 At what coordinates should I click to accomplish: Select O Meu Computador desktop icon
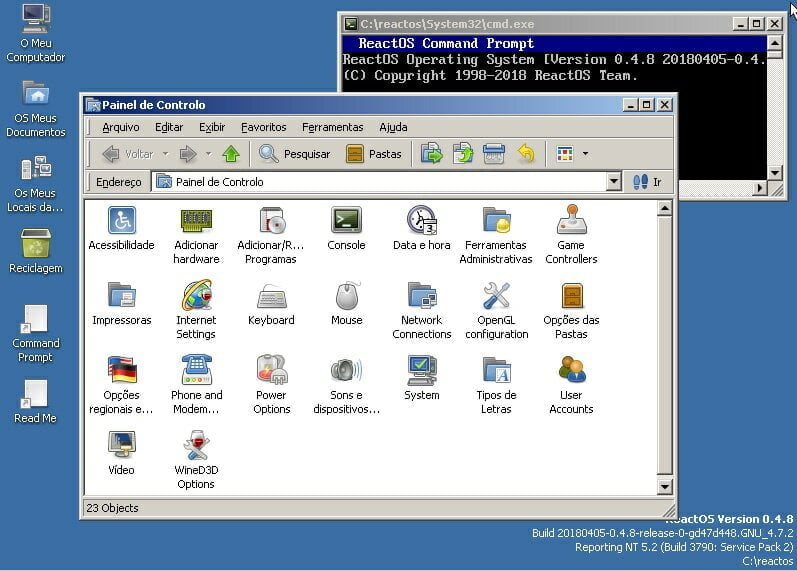tap(36, 34)
